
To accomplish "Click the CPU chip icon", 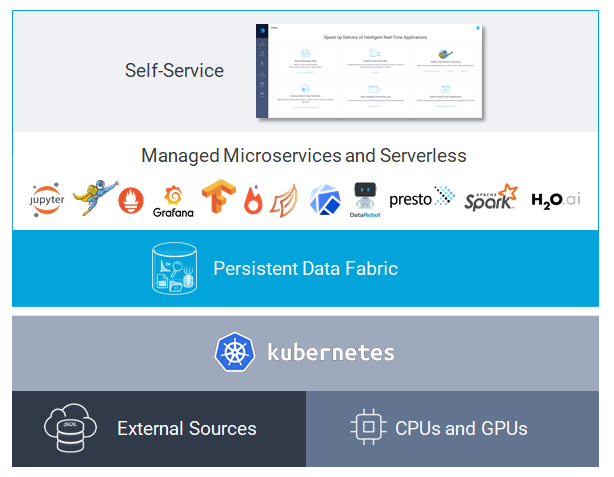I will tap(368, 427).
